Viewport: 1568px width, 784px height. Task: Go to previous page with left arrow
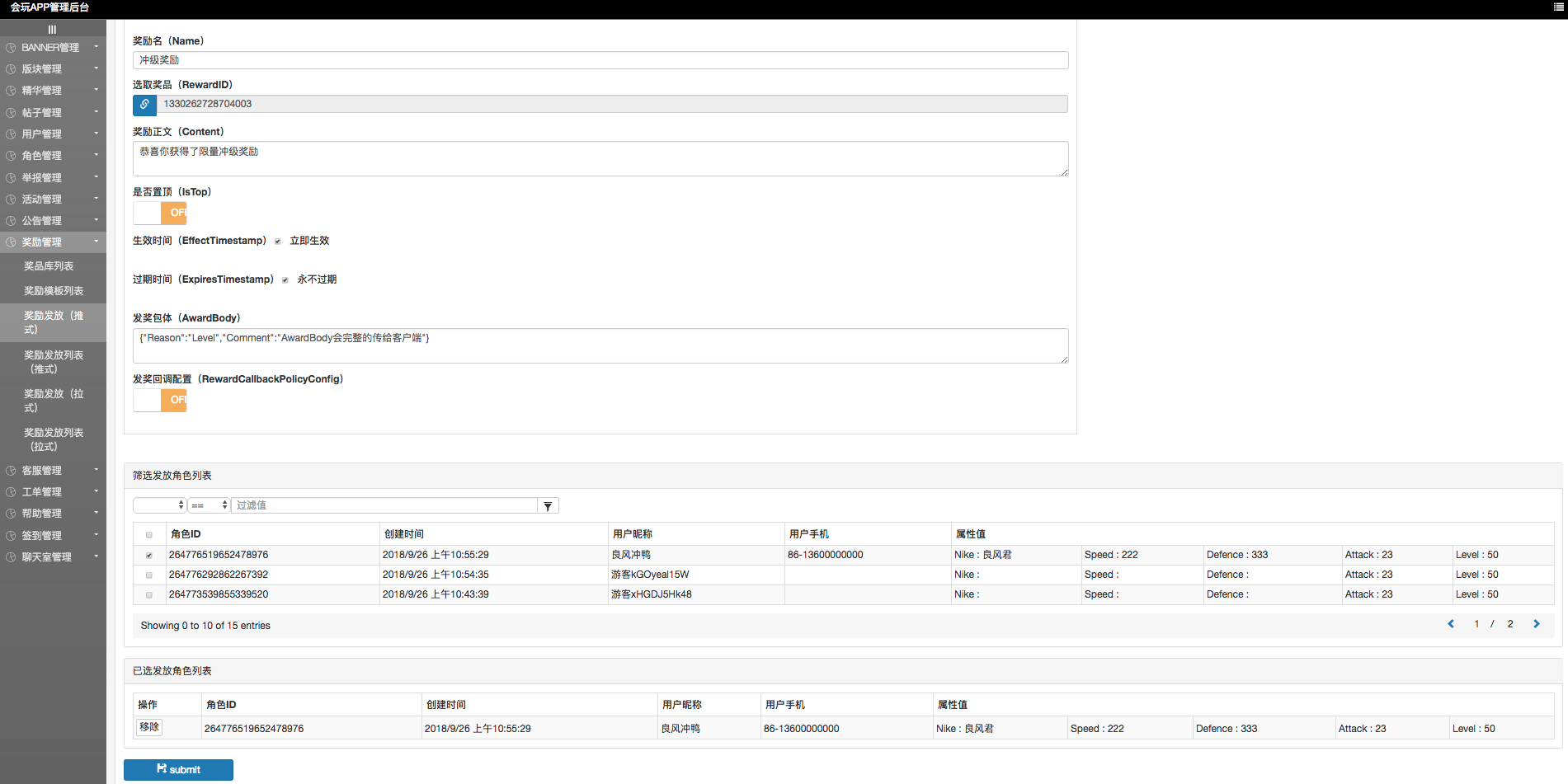click(1451, 624)
